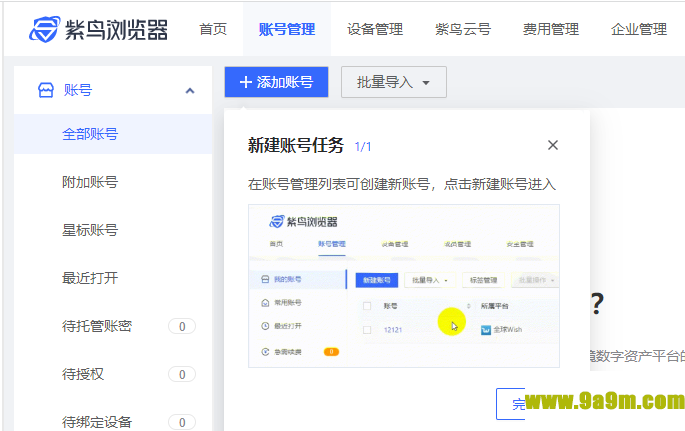This screenshot has width=685, height=431.
Task: Click the 0 badge beside 待托管账密
Action: (x=182, y=326)
